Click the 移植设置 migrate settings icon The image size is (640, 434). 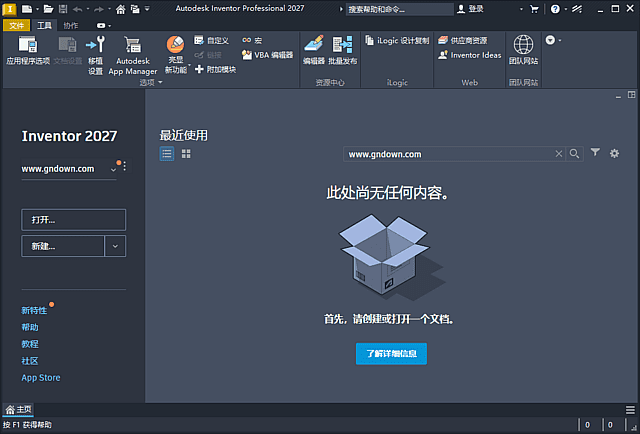point(95,54)
